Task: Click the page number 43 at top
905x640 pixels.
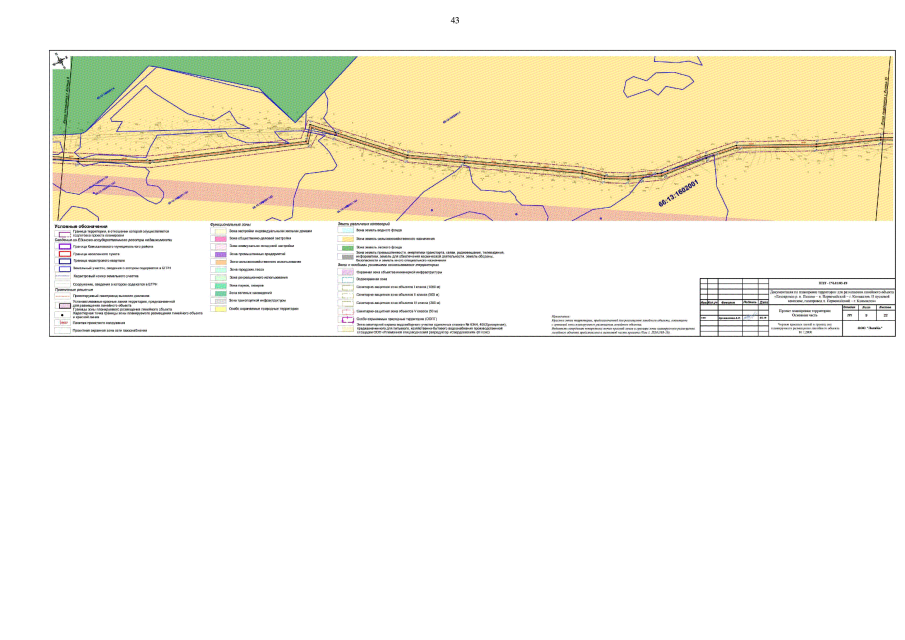Action: (x=455, y=20)
